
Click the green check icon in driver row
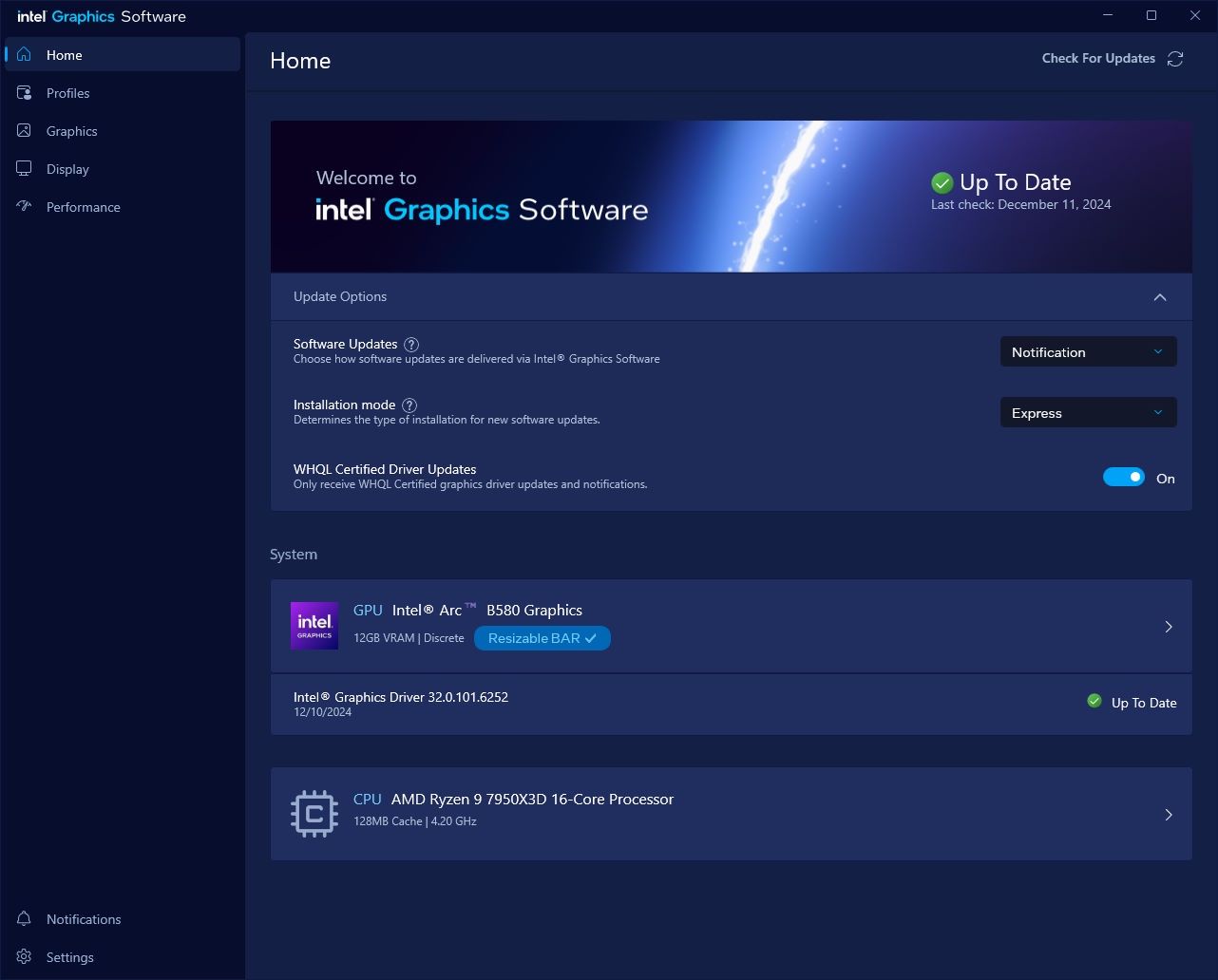[x=1094, y=701]
